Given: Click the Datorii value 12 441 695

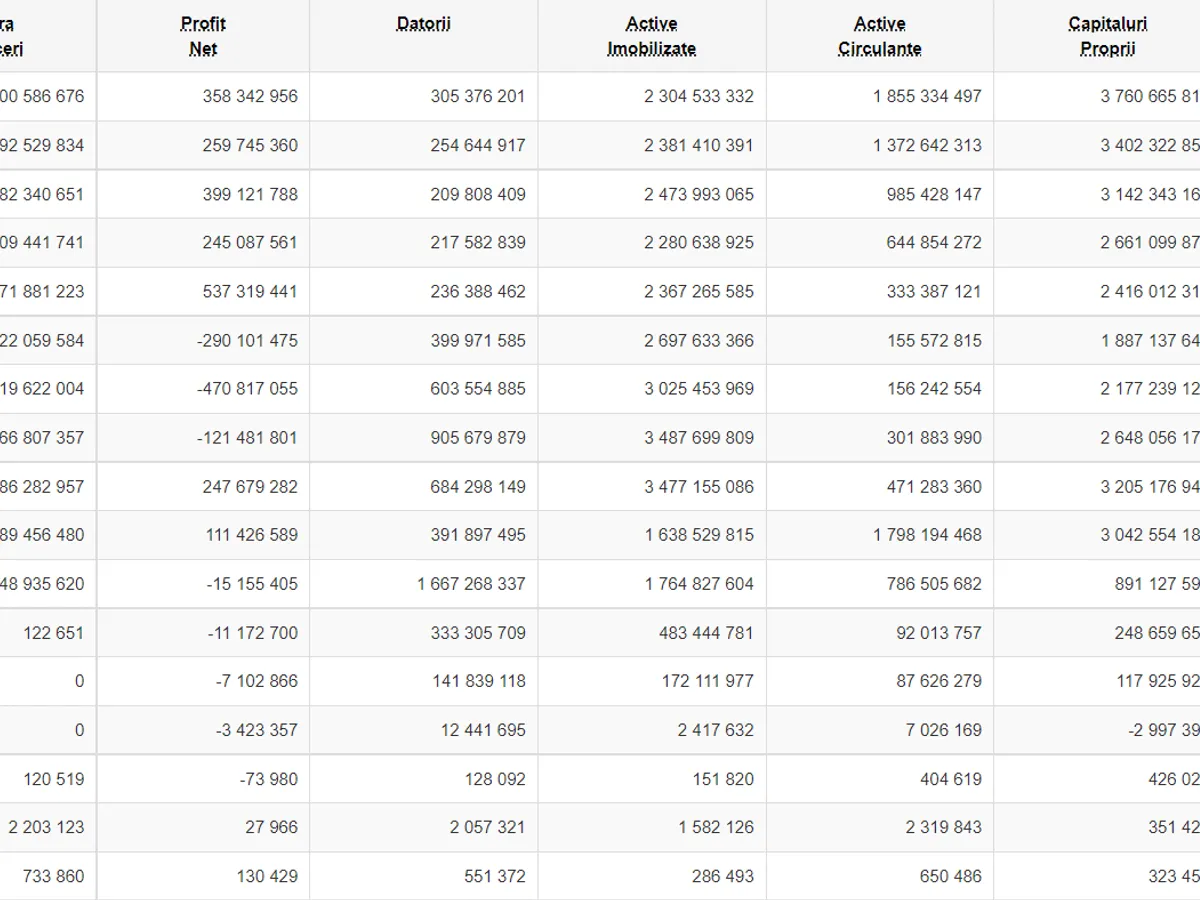Looking at the screenshot, I should pos(483,730).
